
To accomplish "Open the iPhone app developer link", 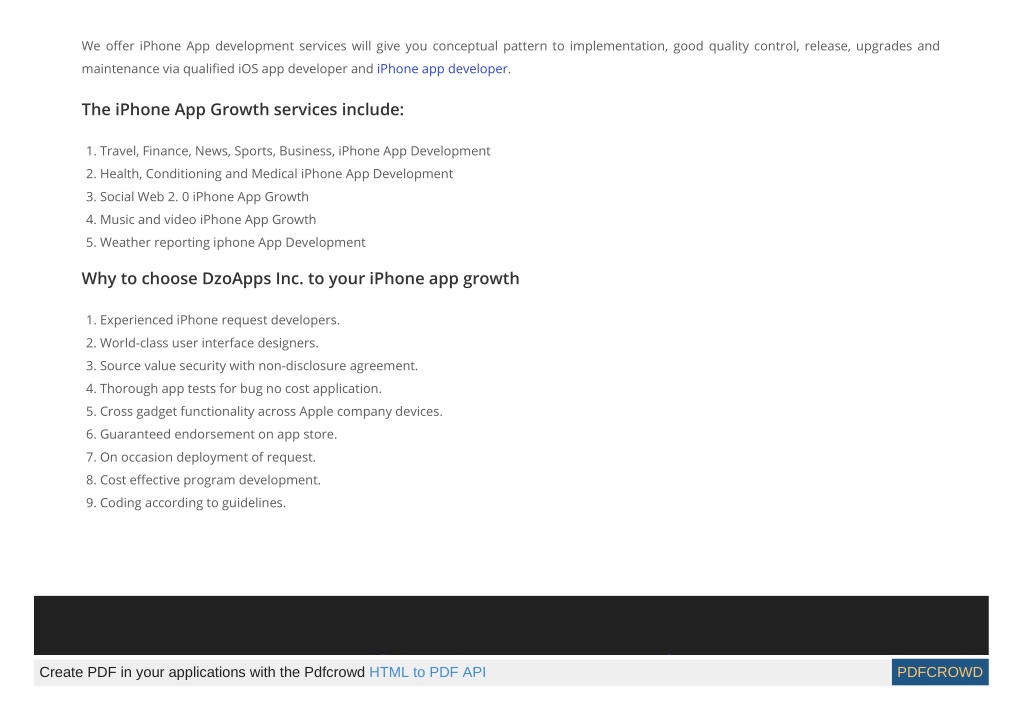I will (x=442, y=68).
